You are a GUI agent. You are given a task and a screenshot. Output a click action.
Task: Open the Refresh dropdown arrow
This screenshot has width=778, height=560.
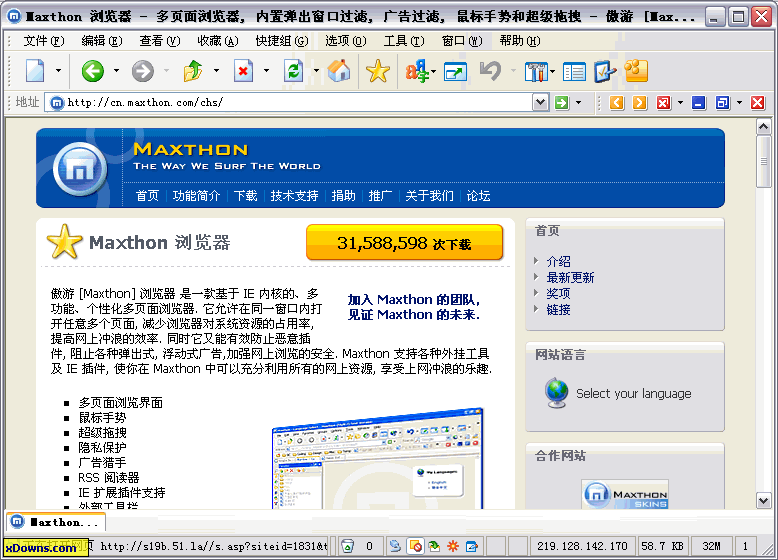316,71
